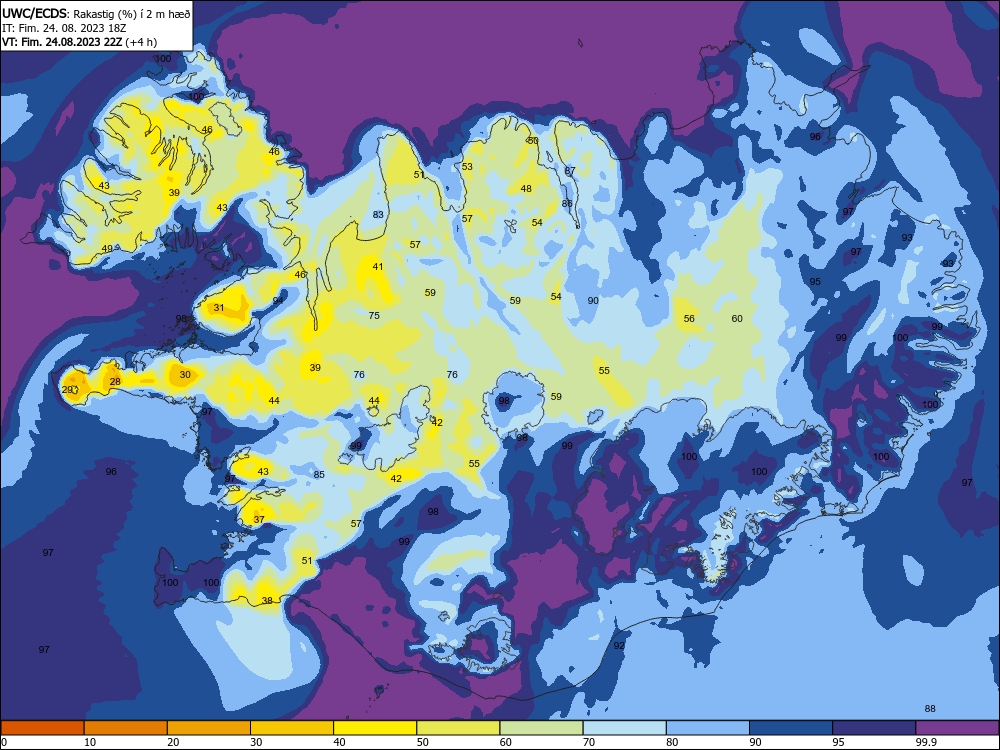Select the map value '83'
The width and height of the screenshot is (1000, 750).
point(378,215)
